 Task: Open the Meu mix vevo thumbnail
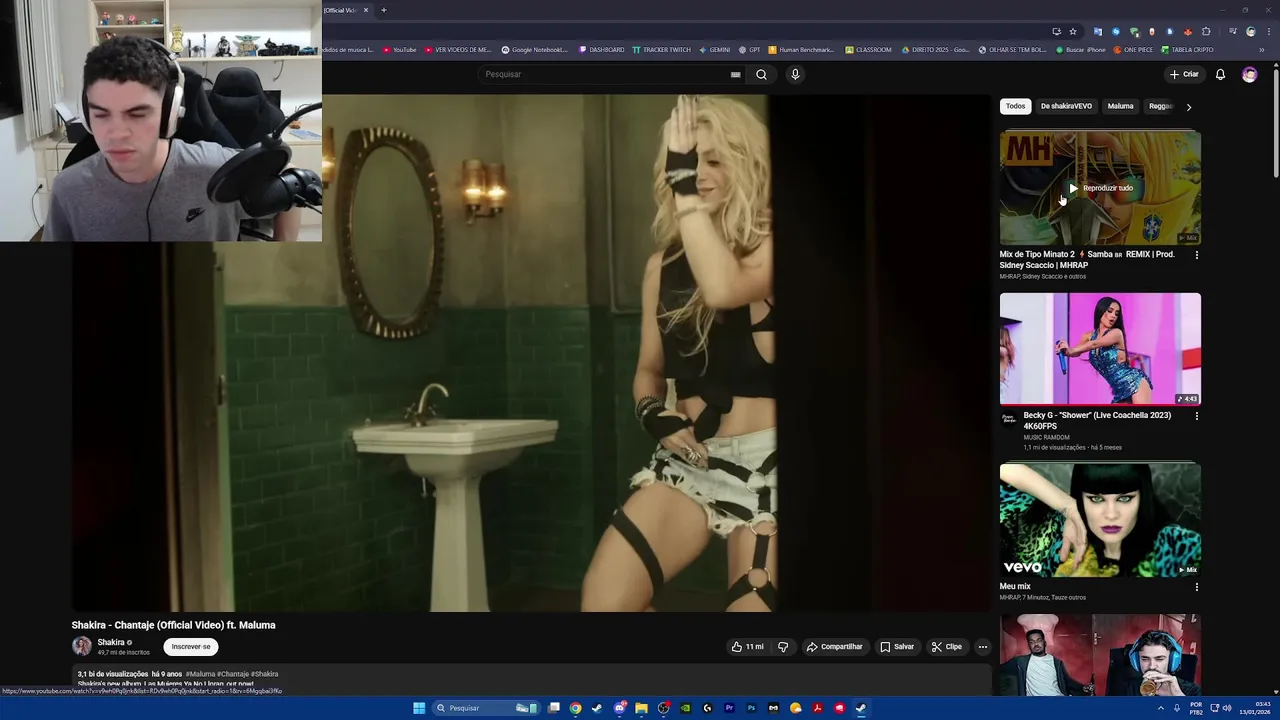click(x=1100, y=520)
